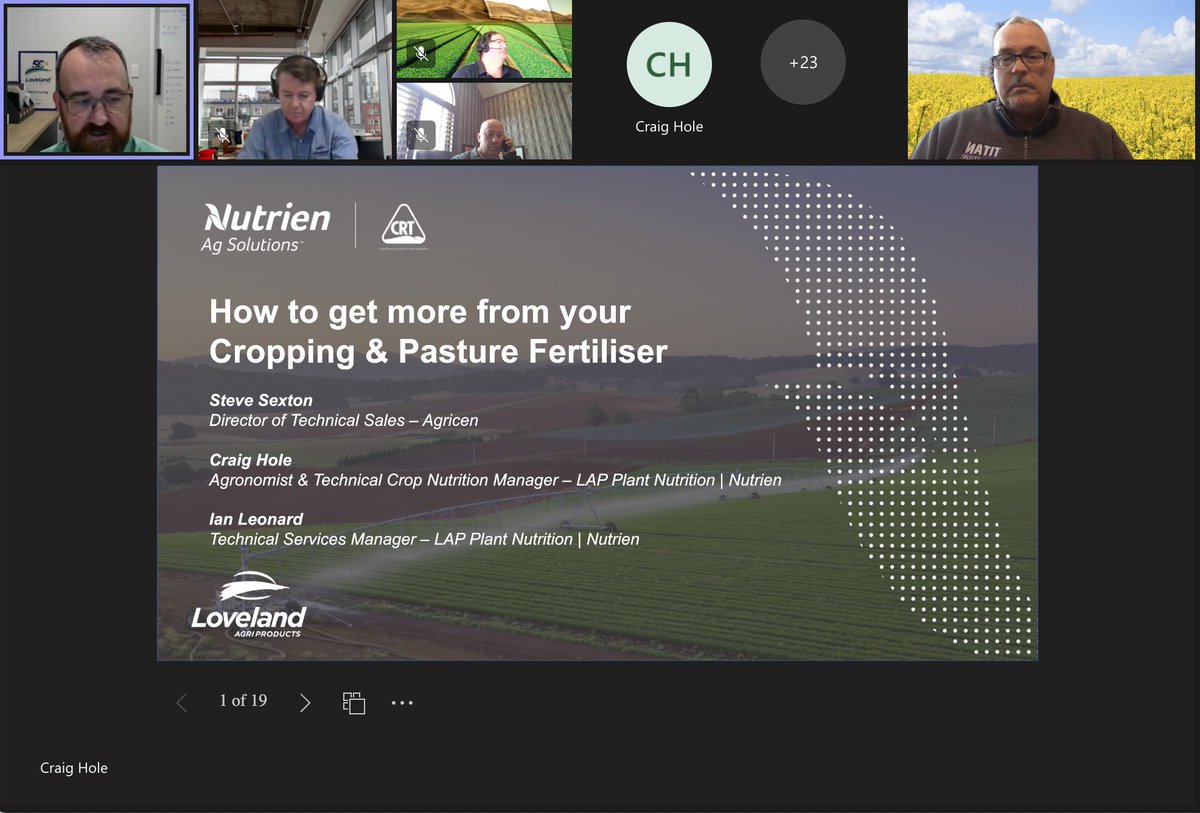The image size is (1200, 813).
Task: Click the 'Craig Hole' label under CH avatar
Action: point(669,127)
